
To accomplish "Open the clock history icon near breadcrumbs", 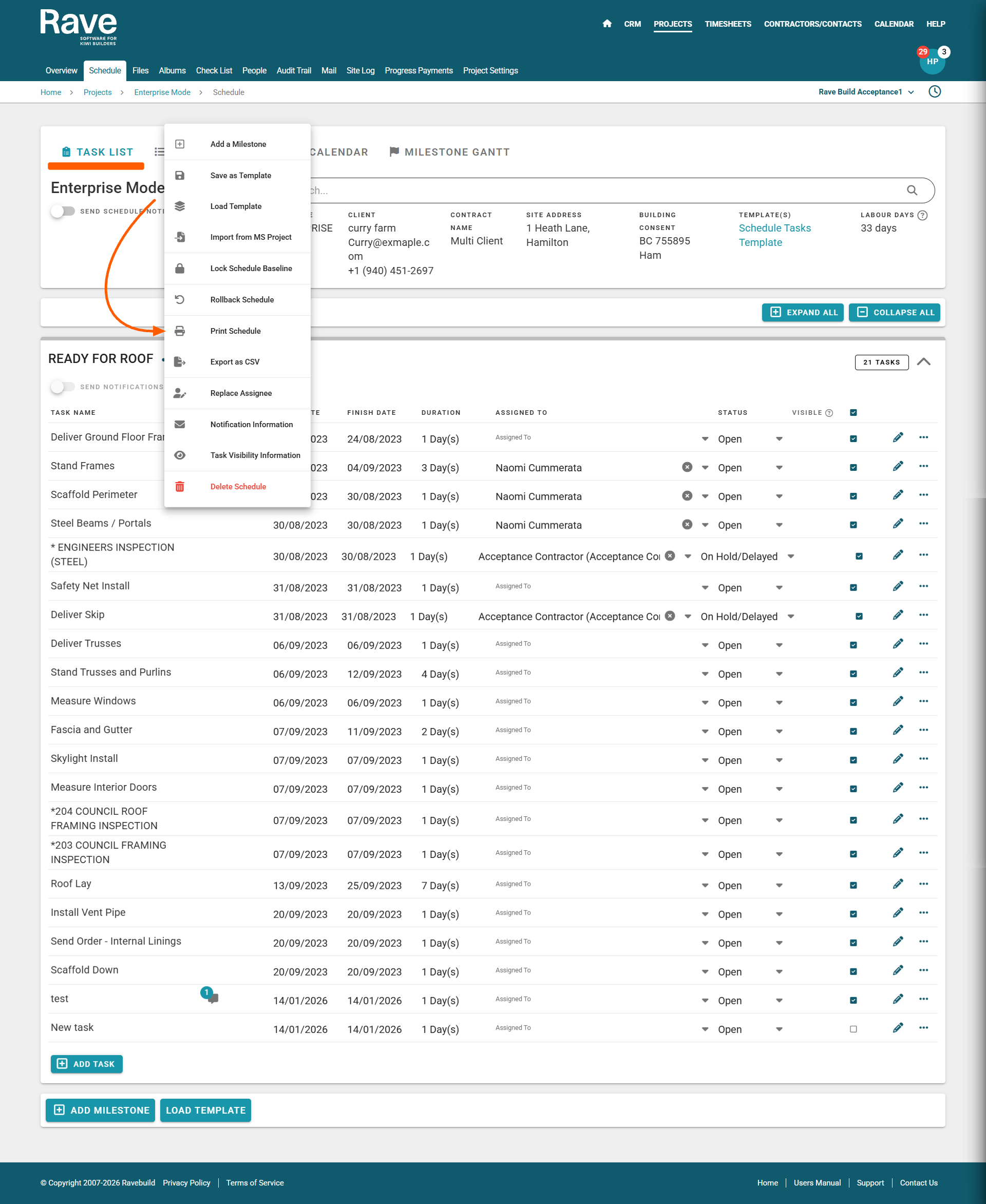I will pyautogui.click(x=934, y=92).
